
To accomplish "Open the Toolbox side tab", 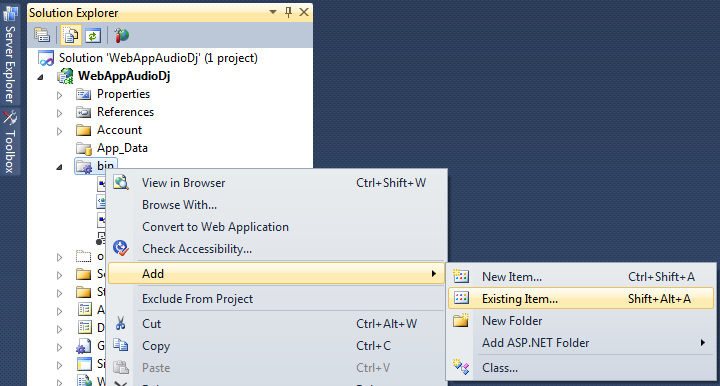I will click(10, 142).
